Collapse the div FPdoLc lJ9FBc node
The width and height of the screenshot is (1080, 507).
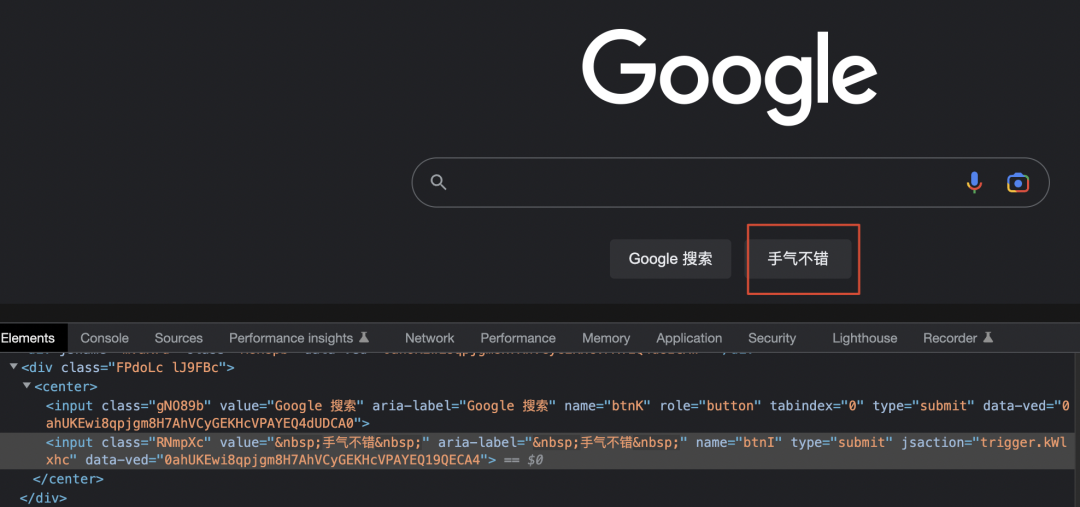[14, 367]
